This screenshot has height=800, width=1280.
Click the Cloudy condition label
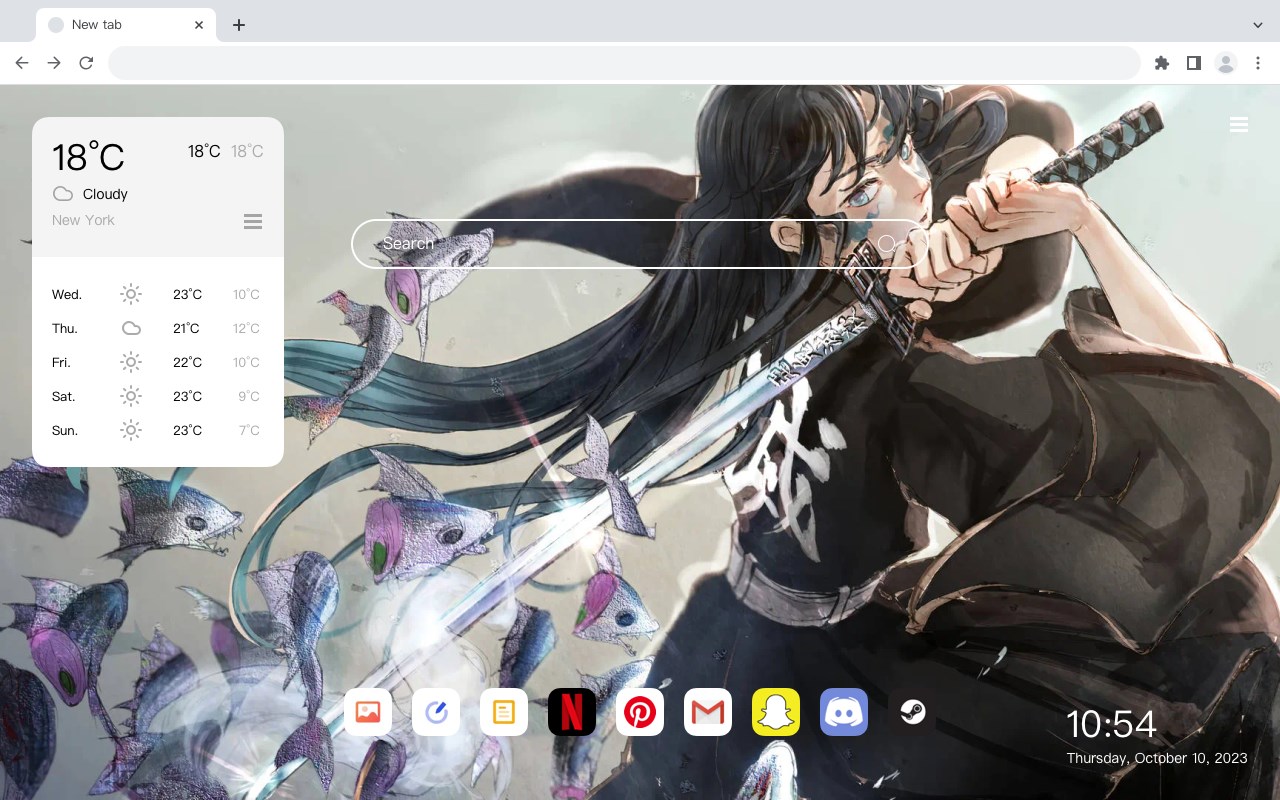(105, 194)
